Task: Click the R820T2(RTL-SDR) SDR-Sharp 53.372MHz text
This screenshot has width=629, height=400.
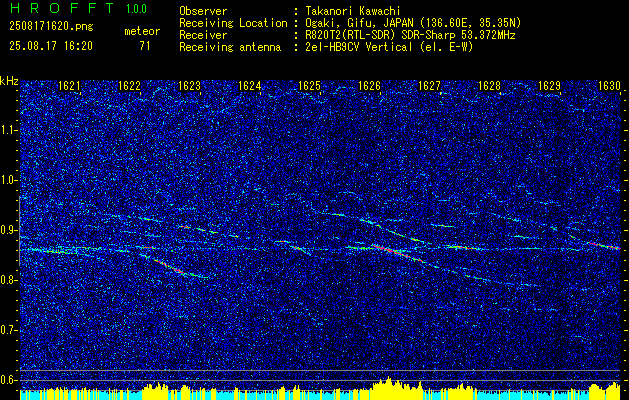Action: pos(408,35)
